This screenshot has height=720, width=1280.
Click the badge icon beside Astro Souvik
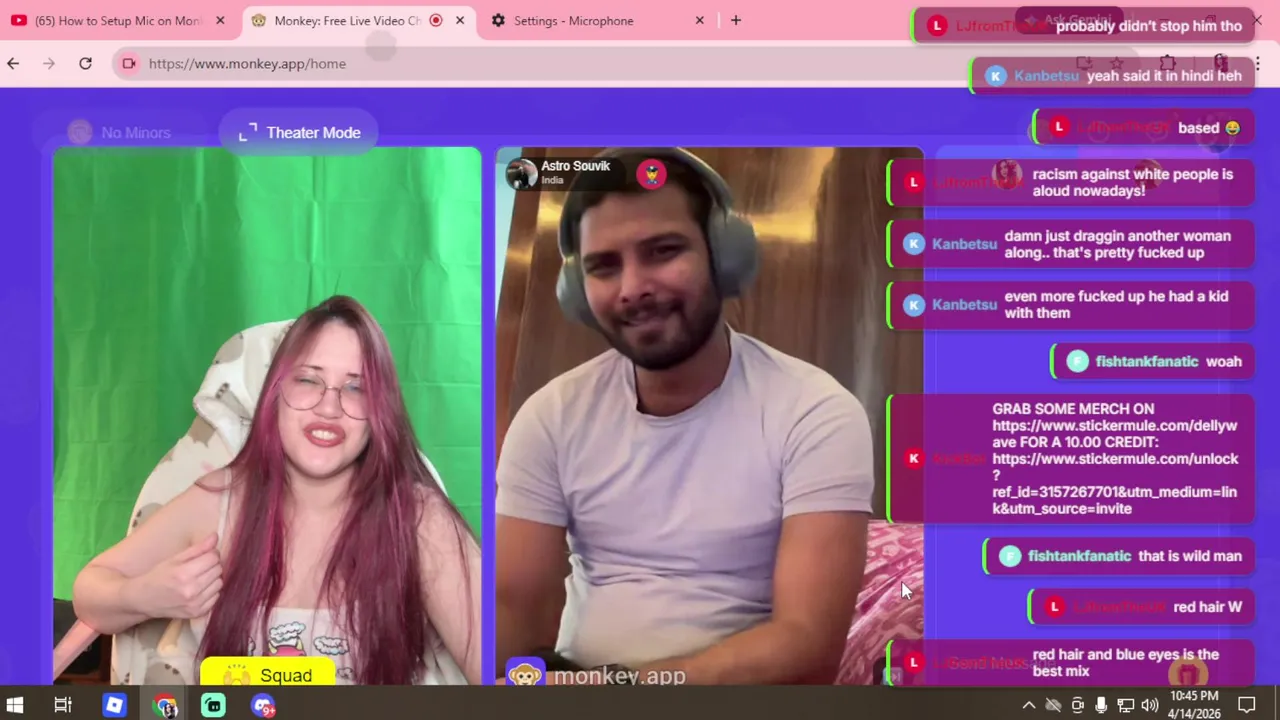click(651, 174)
